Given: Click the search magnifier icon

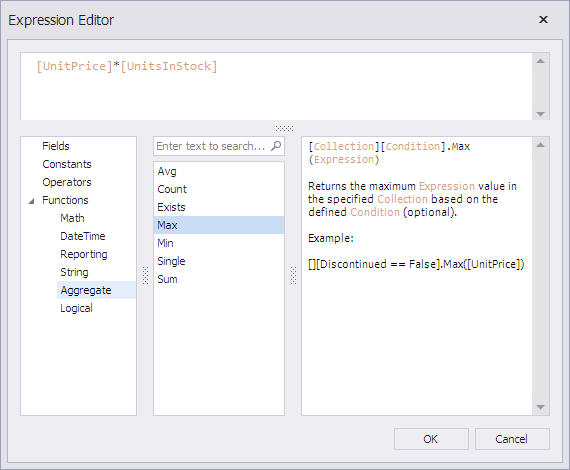Looking at the screenshot, I should point(276,146).
